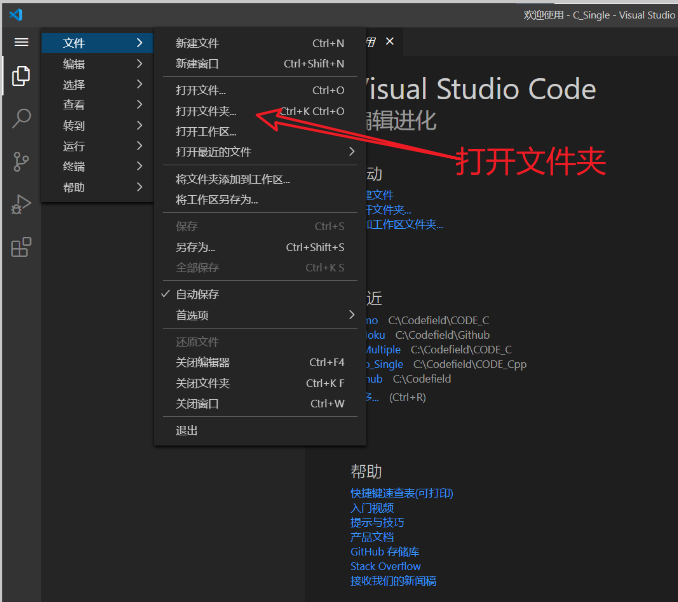
Task: Expand the 文件 menu
Action: click(x=97, y=43)
